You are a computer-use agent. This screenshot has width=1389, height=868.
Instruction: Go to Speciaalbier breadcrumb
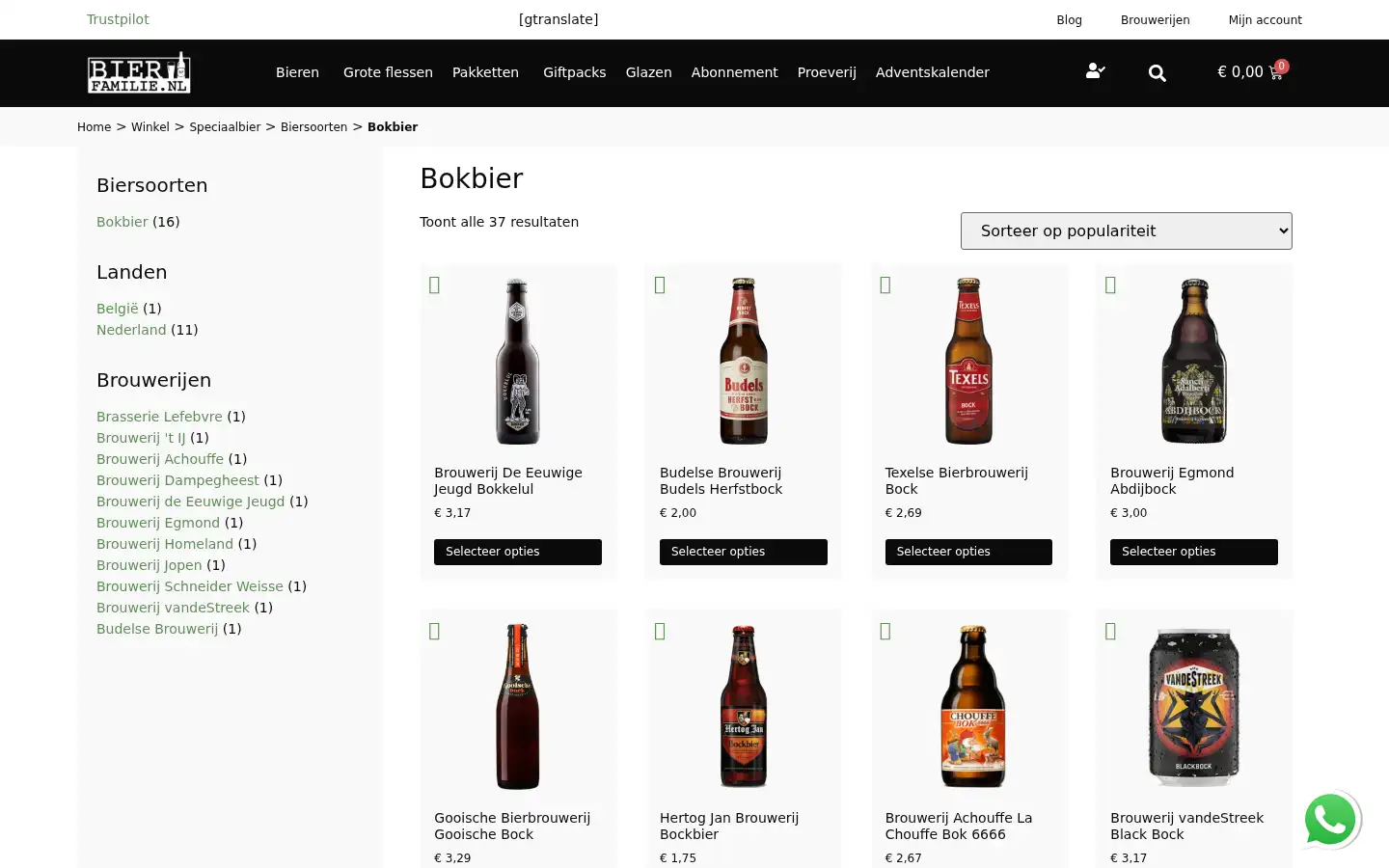[225, 127]
